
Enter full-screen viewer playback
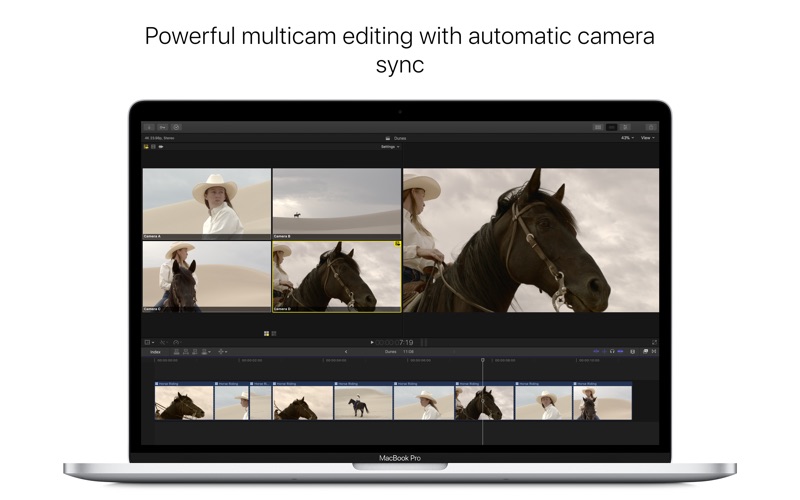654,342
